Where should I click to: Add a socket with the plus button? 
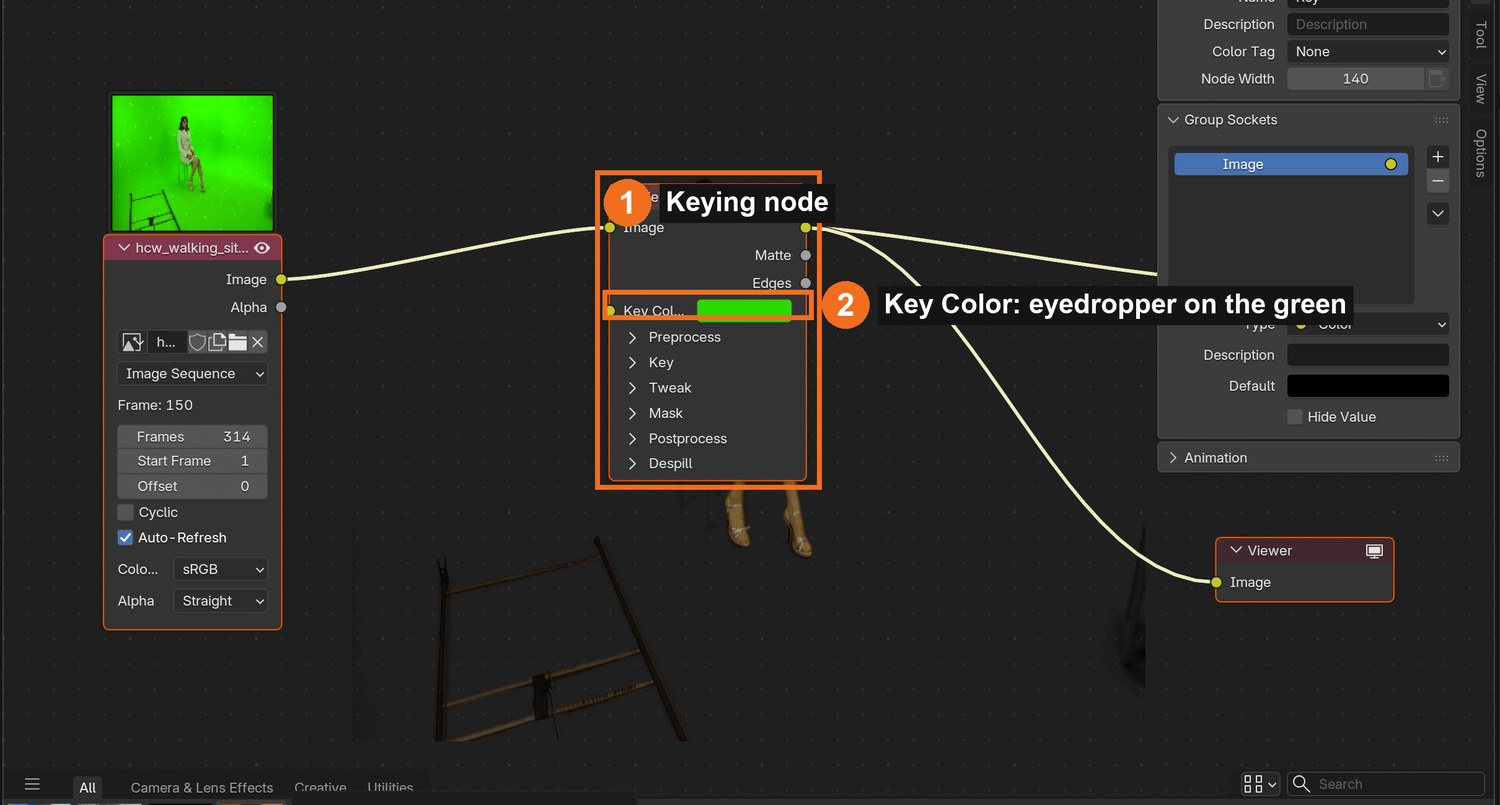(x=1438, y=157)
